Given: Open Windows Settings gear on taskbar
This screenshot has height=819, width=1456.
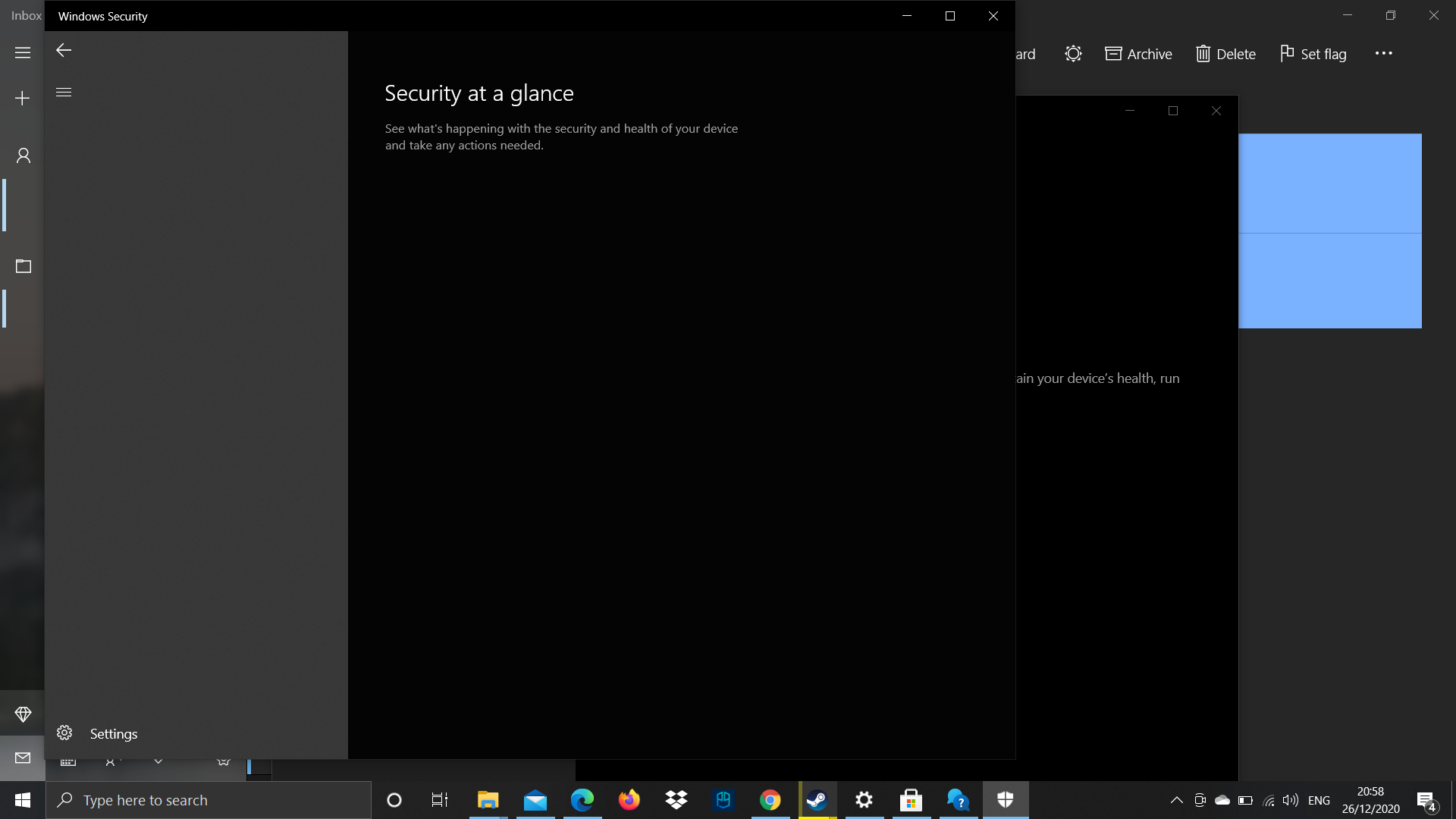Looking at the screenshot, I should (864, 800).
